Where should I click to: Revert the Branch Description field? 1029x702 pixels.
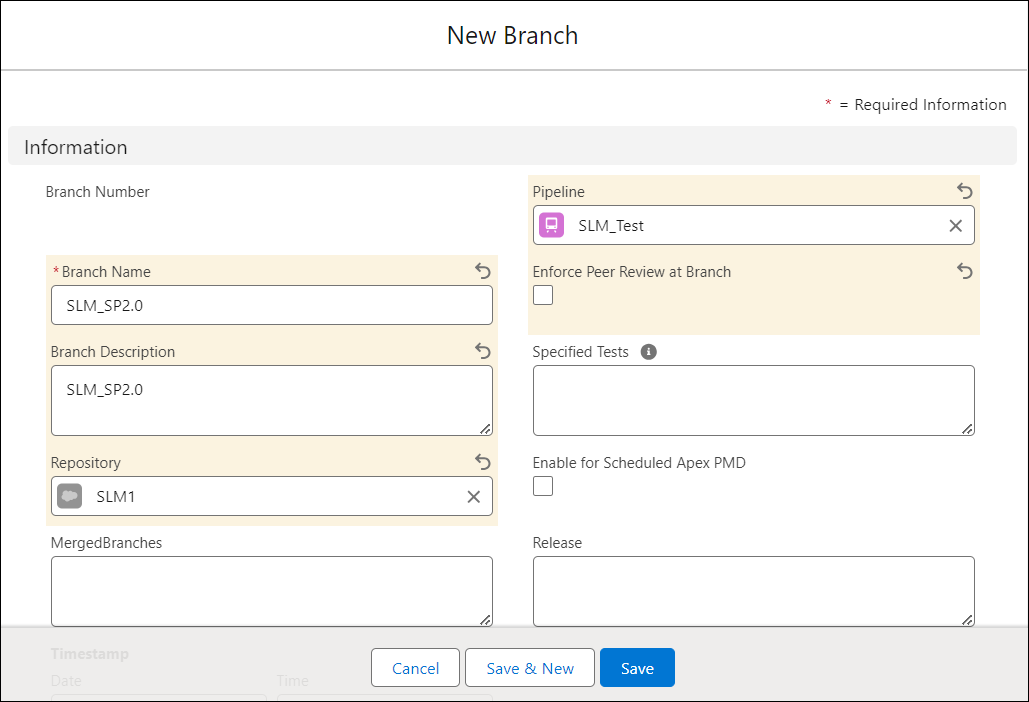pyautogui.click(x=482, y=351)
